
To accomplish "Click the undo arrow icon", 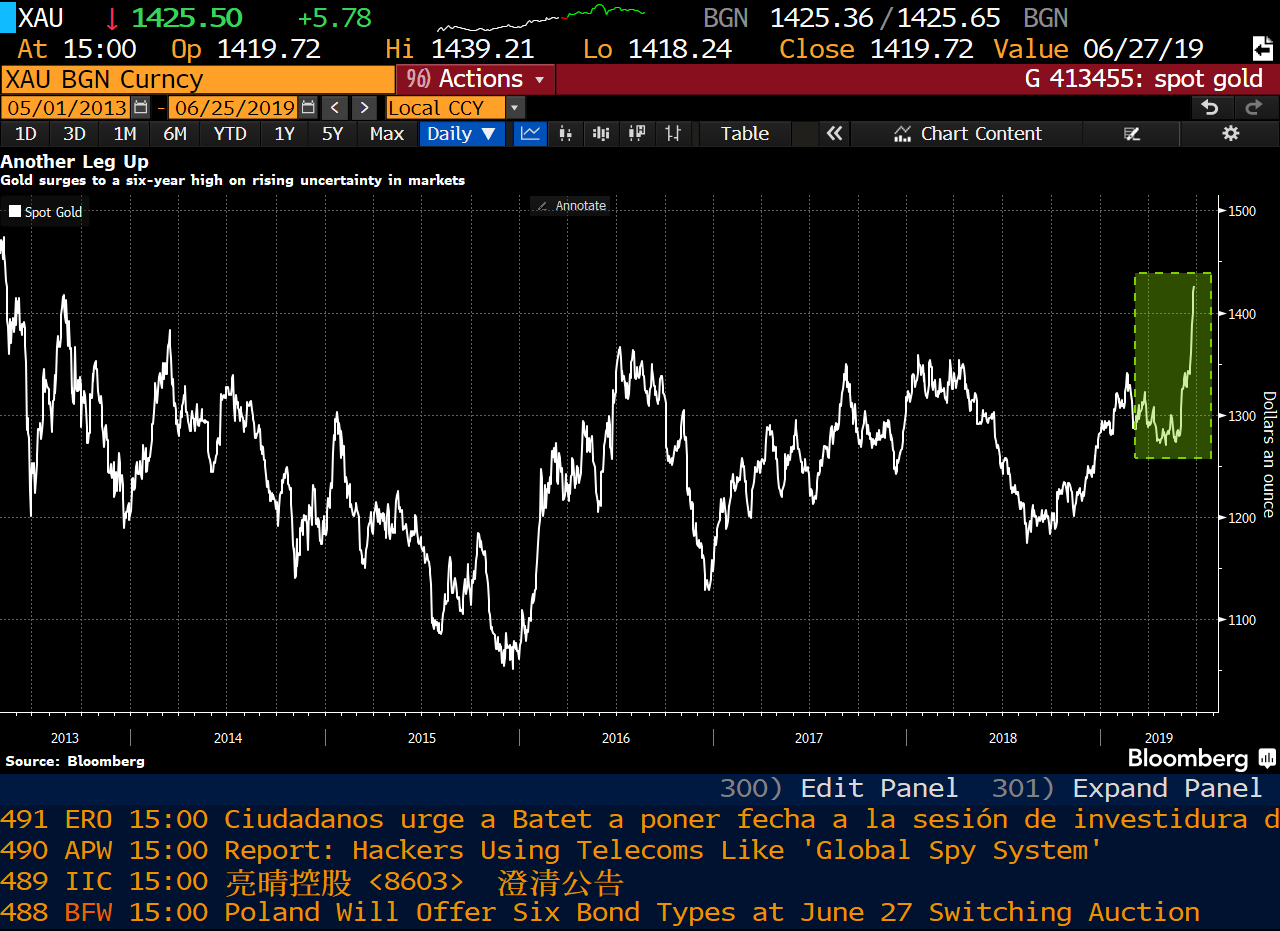I will click(1210, 108).
